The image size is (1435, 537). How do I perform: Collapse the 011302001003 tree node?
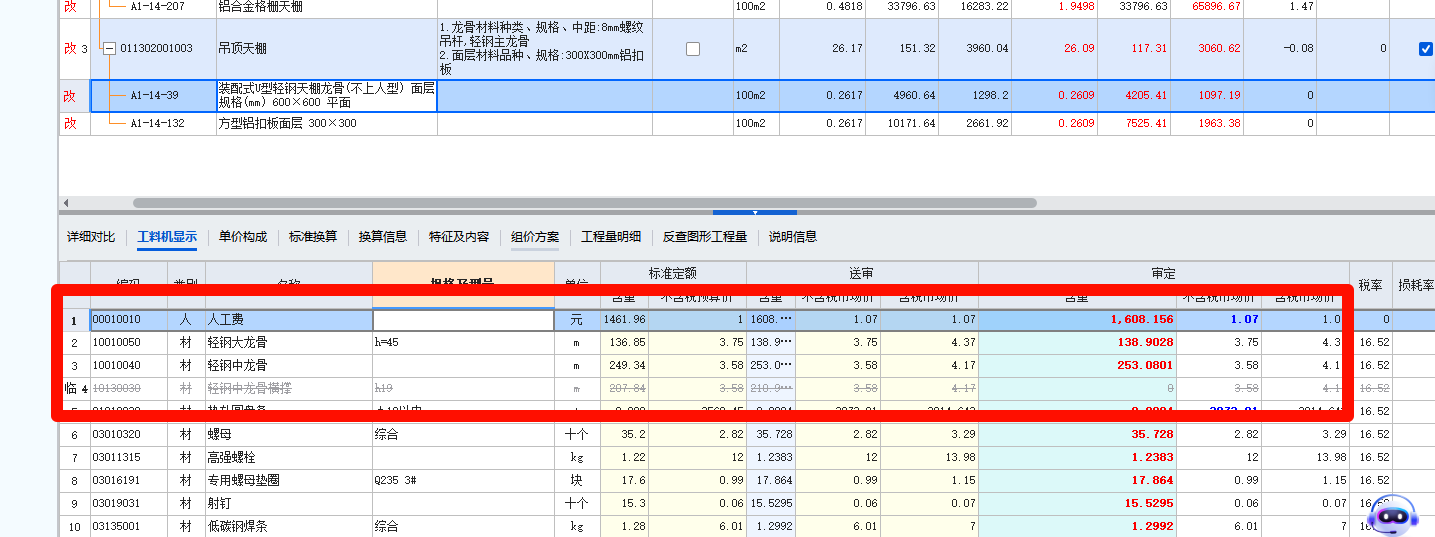pyautogui.click(x=109, y=48)
